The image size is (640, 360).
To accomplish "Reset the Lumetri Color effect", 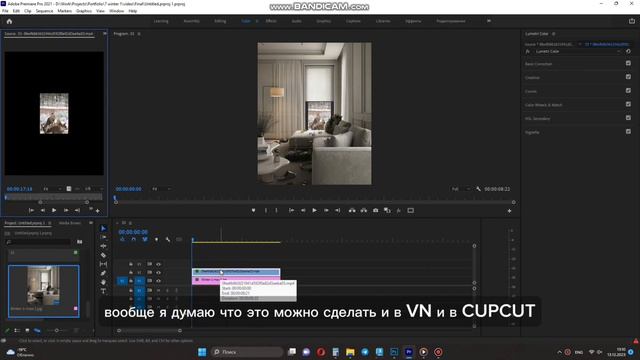I will tap(628, 51).
